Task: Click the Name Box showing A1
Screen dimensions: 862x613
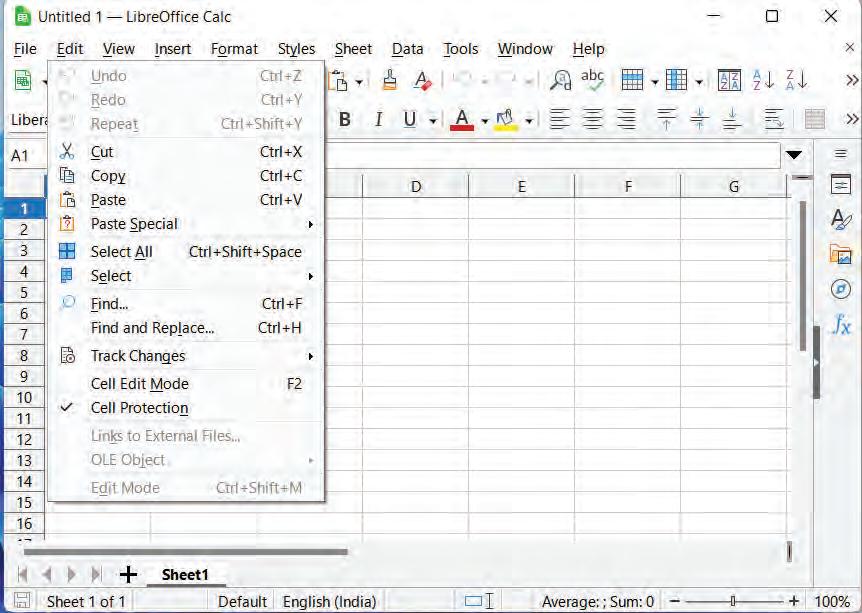Action: (x=26, y=156)
